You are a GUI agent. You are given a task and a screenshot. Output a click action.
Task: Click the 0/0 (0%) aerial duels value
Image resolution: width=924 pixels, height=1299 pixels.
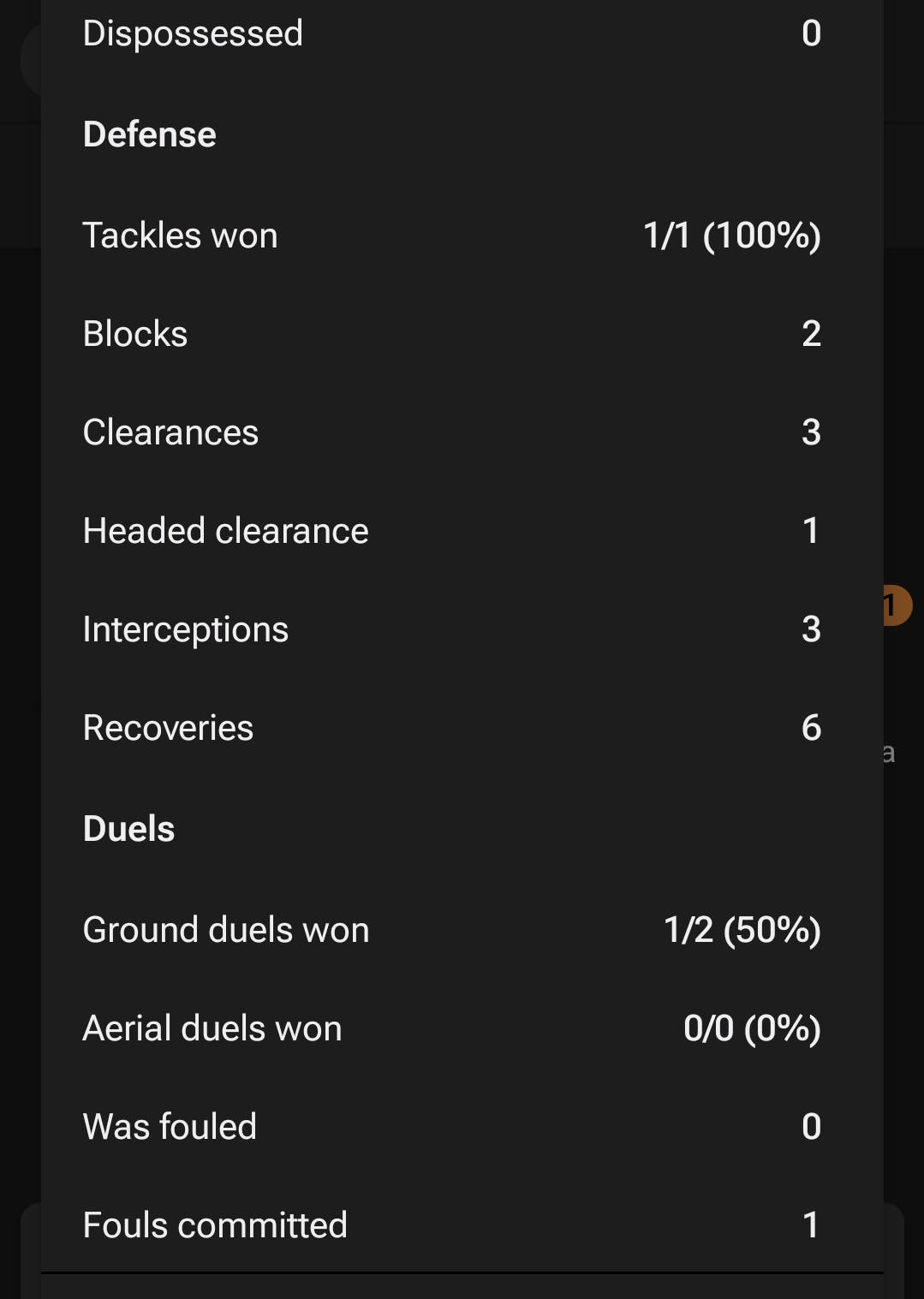tap(752, 1028)
